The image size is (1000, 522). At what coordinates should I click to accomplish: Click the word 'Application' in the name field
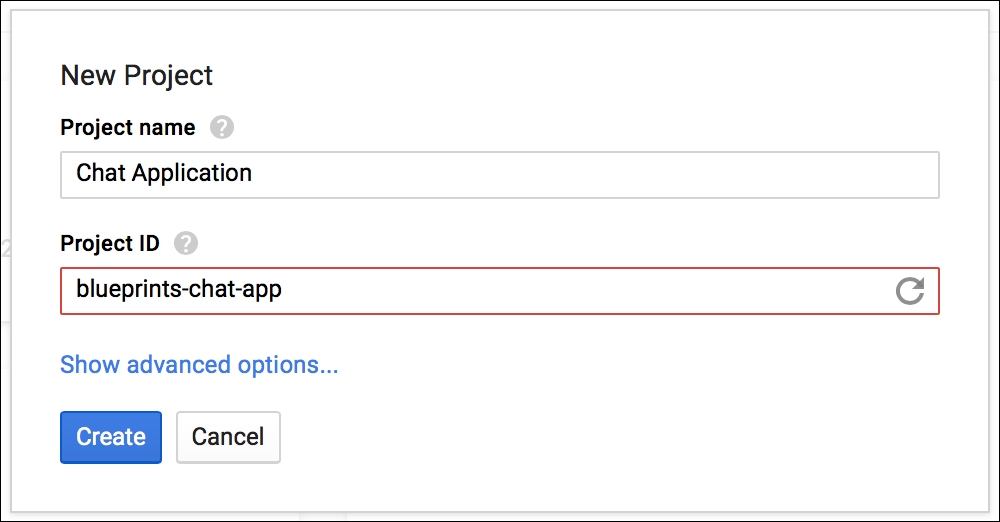coord(192,174)
